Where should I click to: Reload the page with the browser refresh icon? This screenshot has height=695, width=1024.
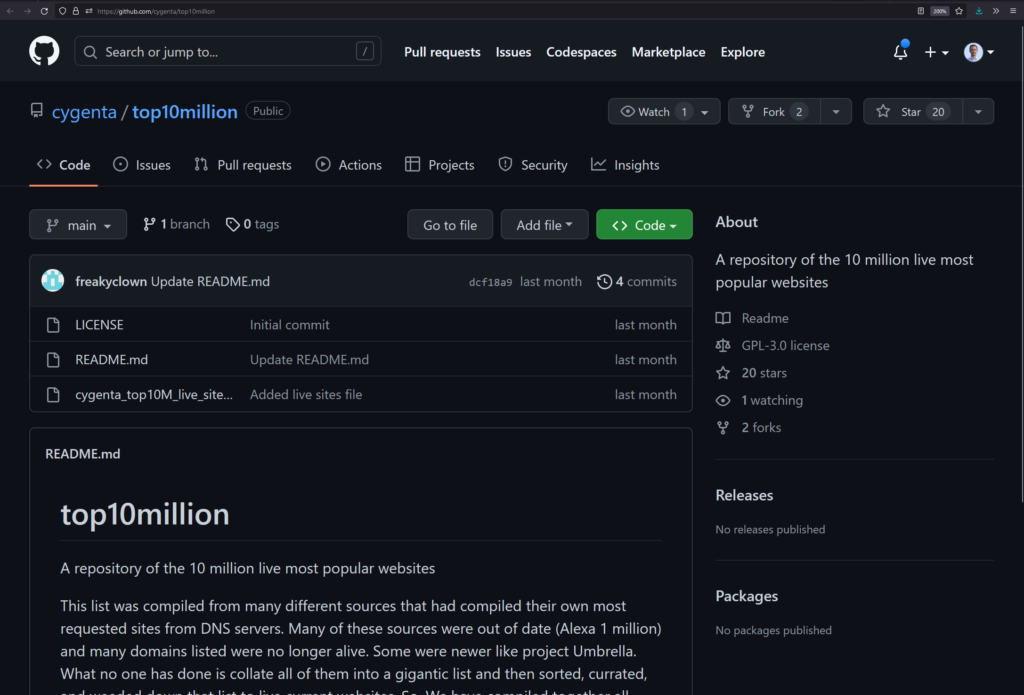[x=44, y=11]
